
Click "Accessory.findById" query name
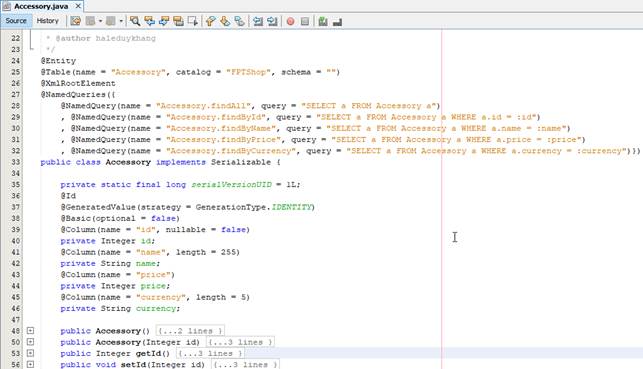point(216,117)
